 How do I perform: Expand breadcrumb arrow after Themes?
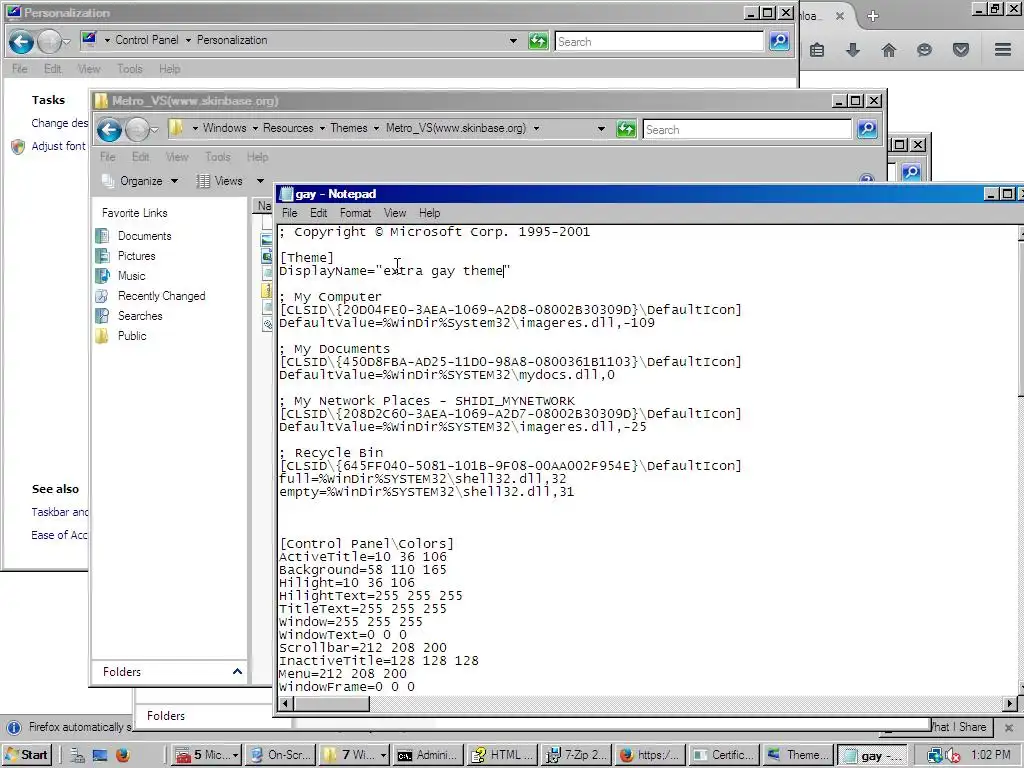pyautogui.click(x=376, y=128)
